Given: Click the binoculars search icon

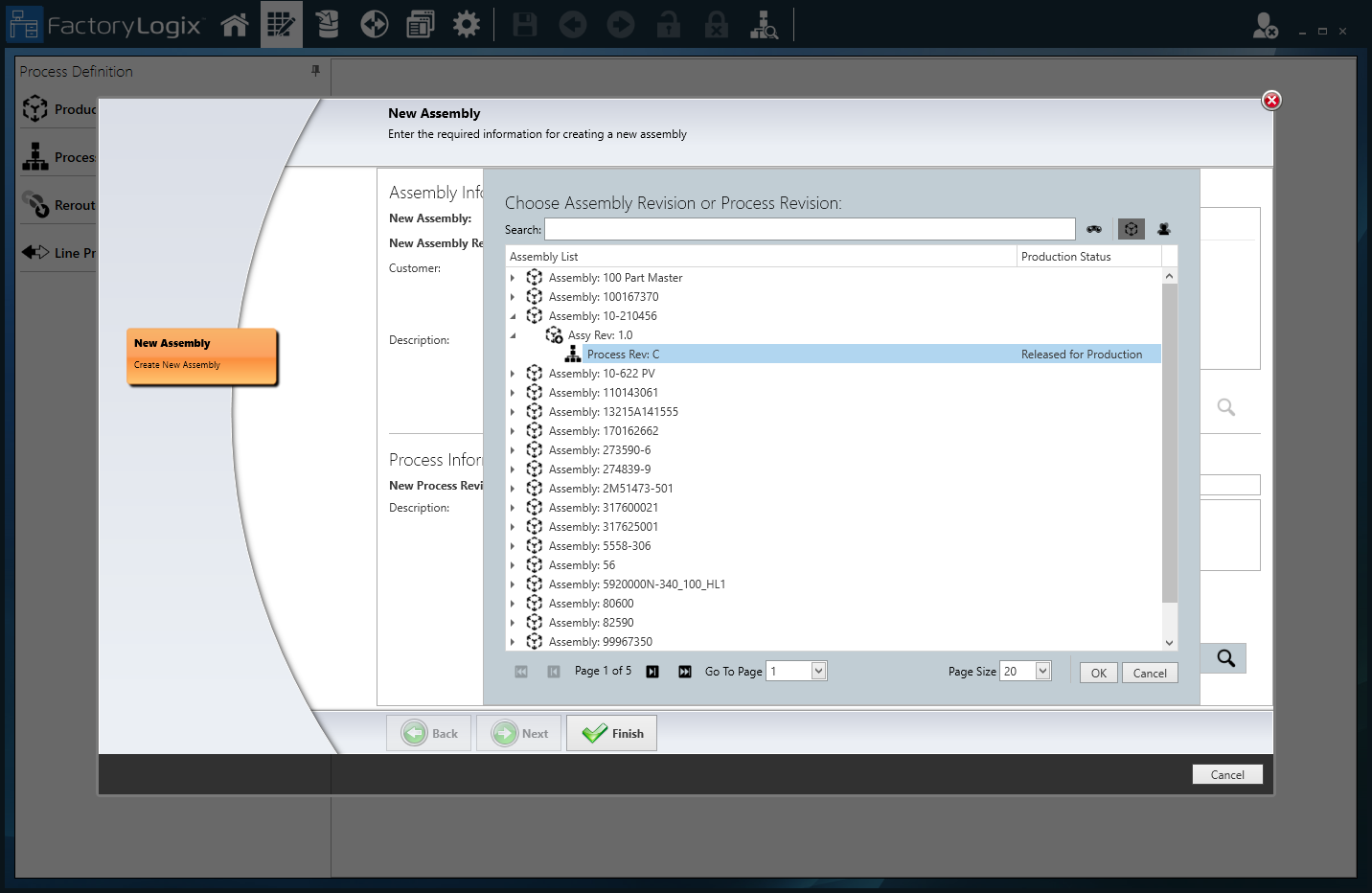Looking at the screenshot, I should (x=1093, y=229).
